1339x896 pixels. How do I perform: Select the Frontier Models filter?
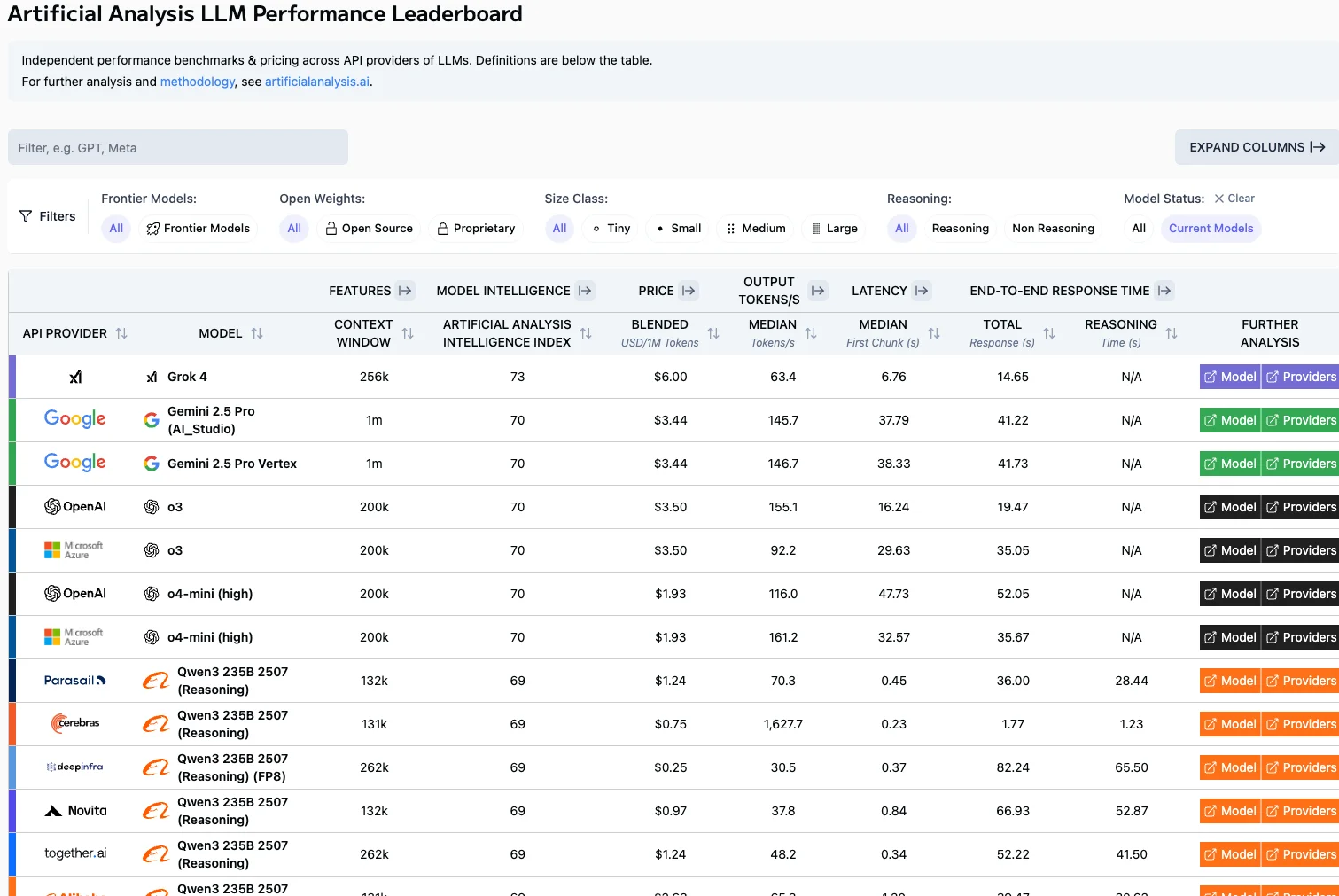coord(198,229)
